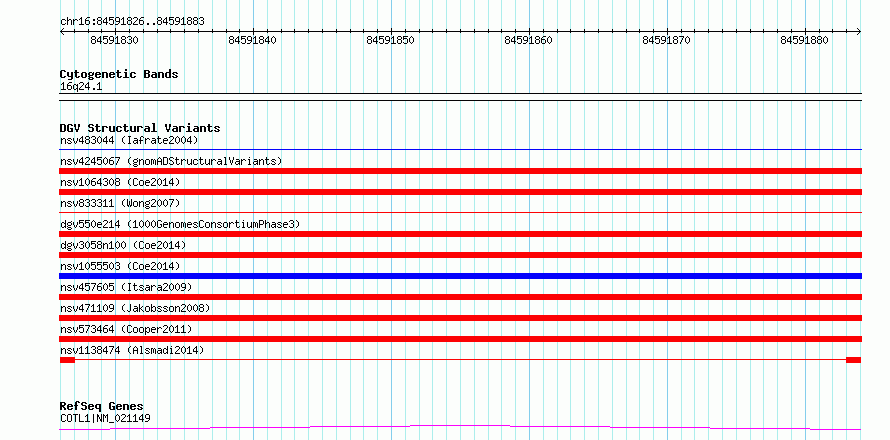Click the RefSeq Genes track title
This screenshot has height=440, width=890.
tap(102, 407)
